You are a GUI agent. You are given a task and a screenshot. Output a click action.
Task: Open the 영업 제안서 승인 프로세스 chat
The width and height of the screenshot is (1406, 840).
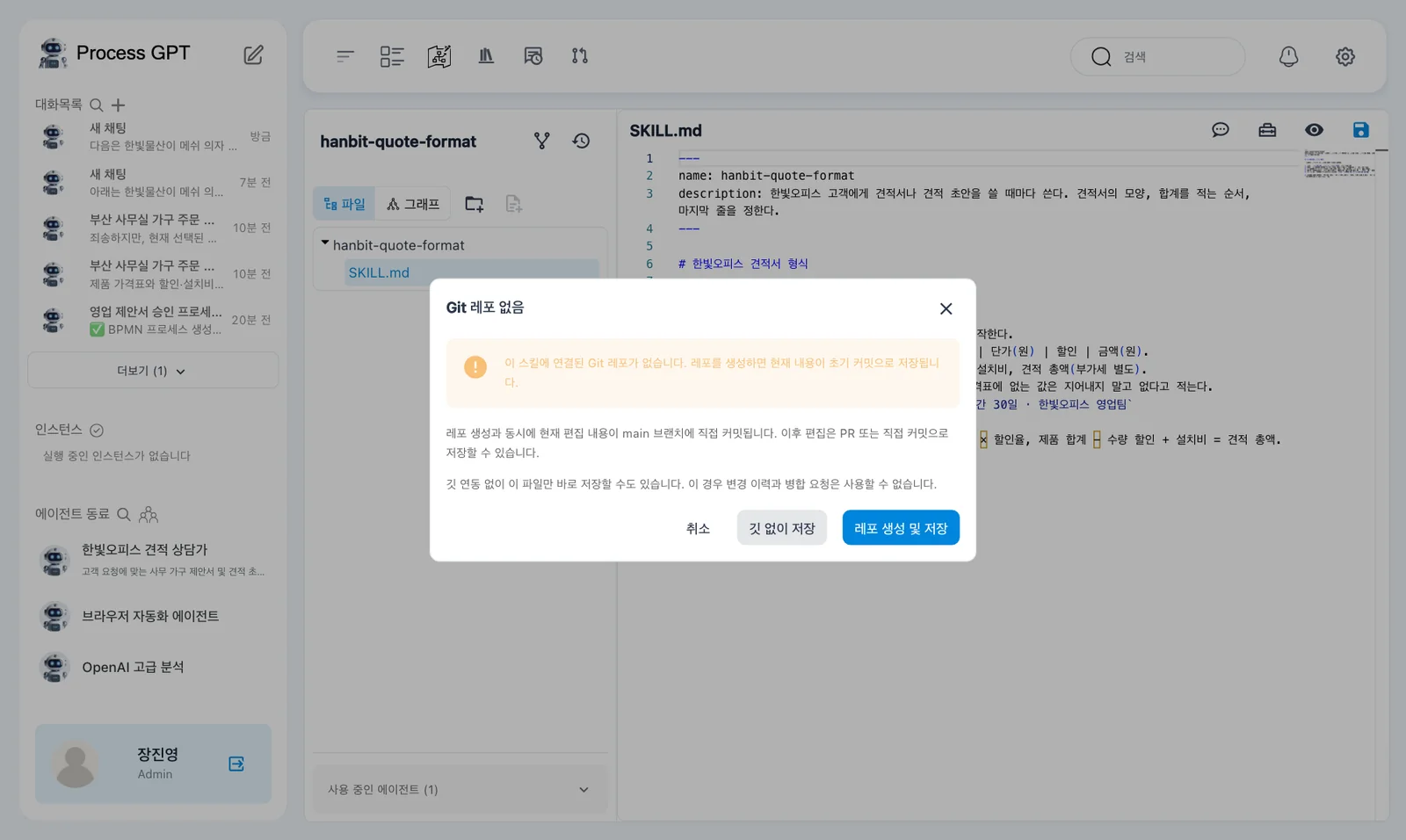[x=153, y=320]
